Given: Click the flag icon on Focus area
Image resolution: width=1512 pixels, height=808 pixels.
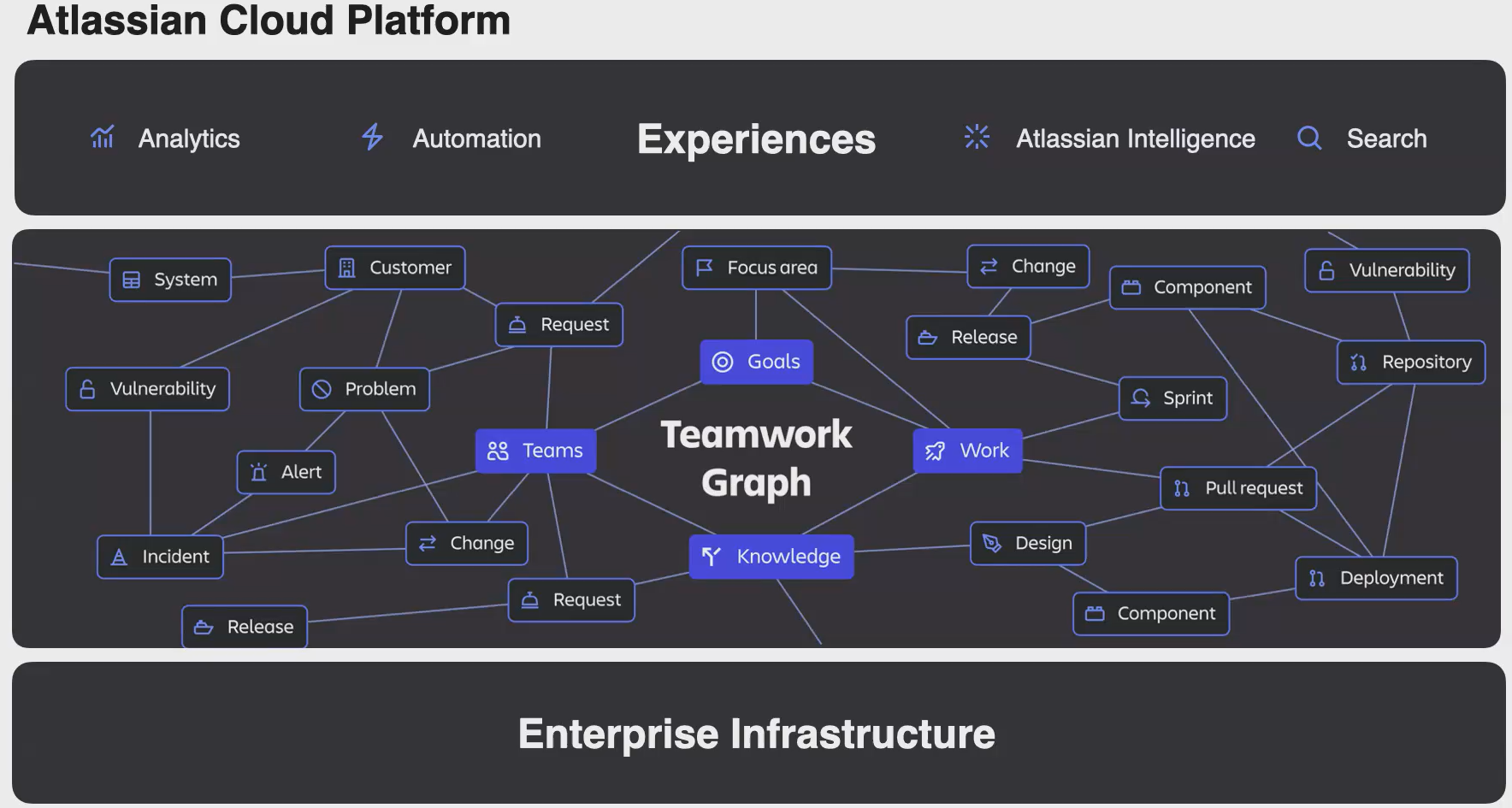Looking at the screenshot, I should [x=705, y=268].
